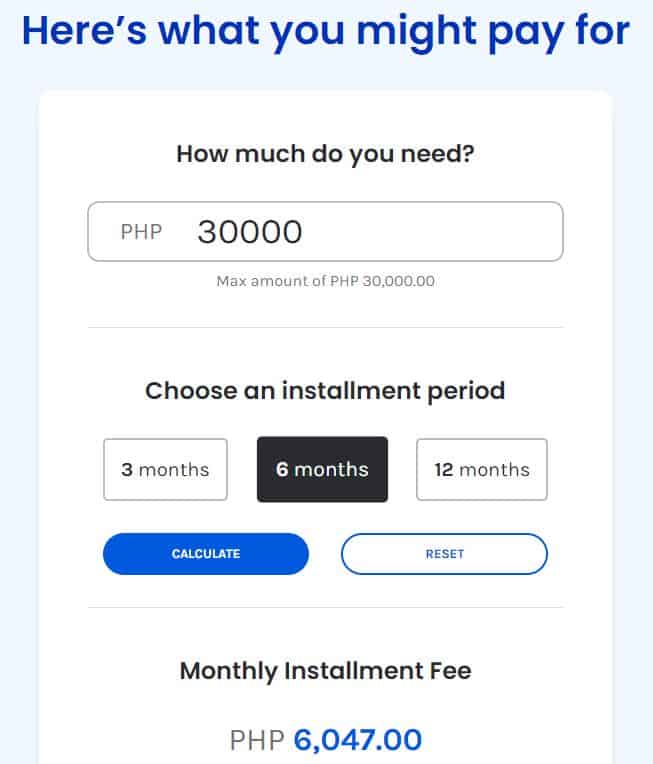Click the "Choose an installment period" heading

(x=325, y=390)
